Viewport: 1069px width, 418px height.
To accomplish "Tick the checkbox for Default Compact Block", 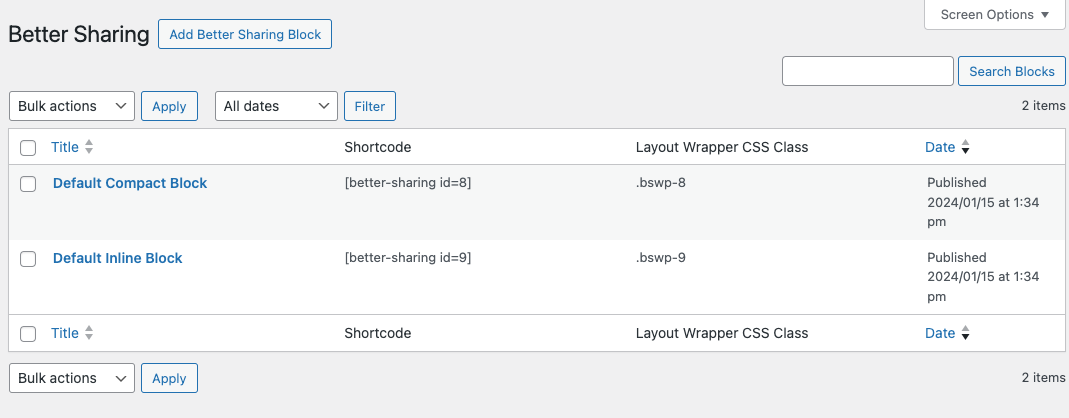I will pos(28,184).
